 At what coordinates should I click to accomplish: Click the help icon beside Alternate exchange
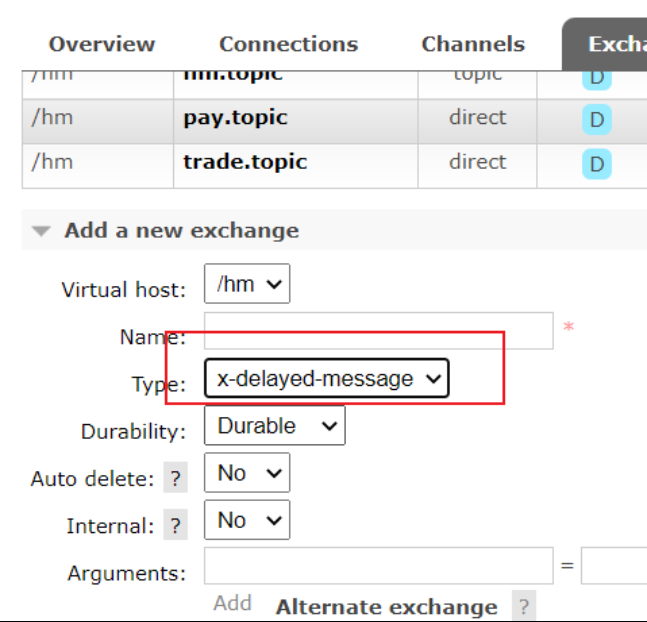pyautogui.click(x=521, y=606)
